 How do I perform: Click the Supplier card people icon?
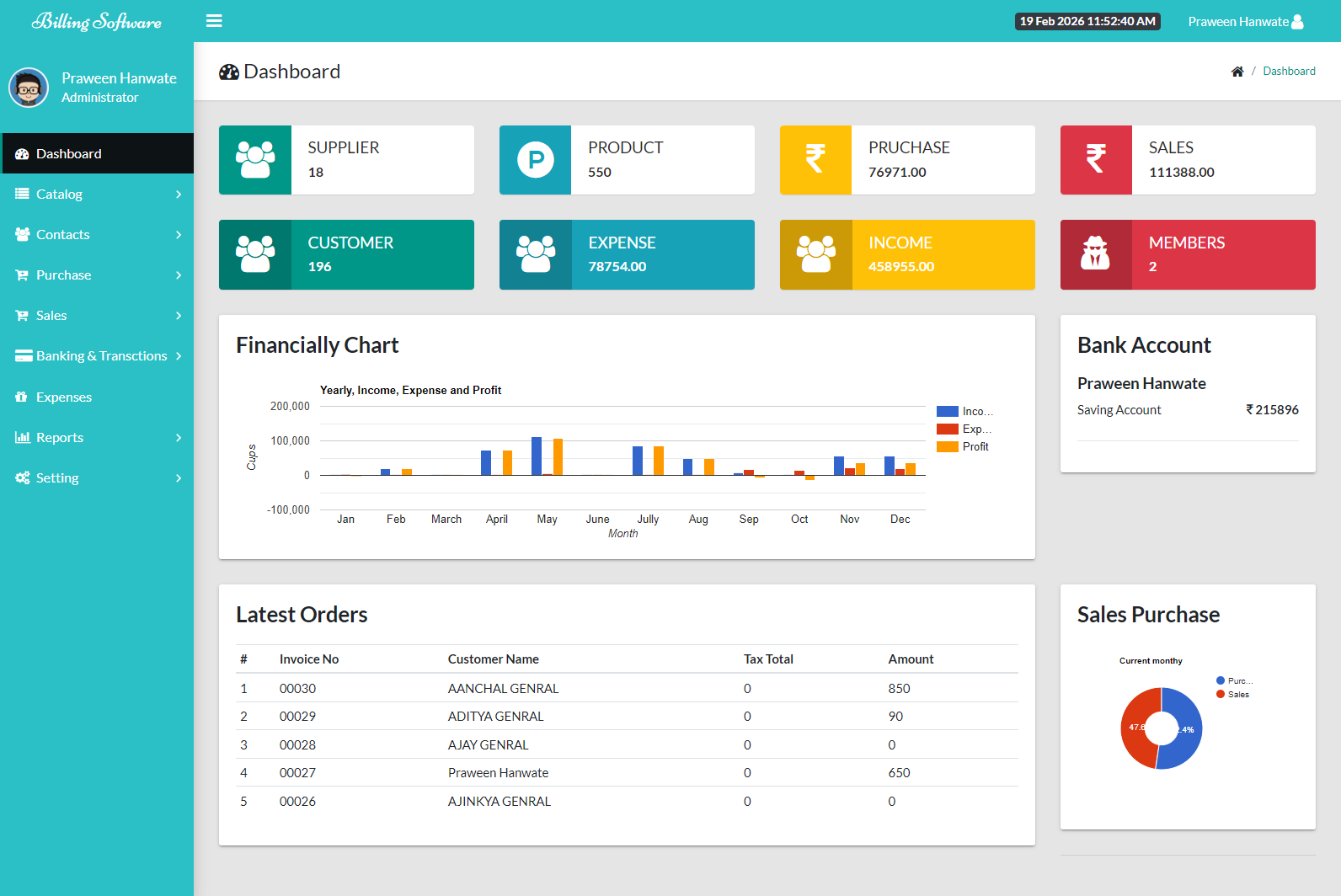(x=255, y=160)
